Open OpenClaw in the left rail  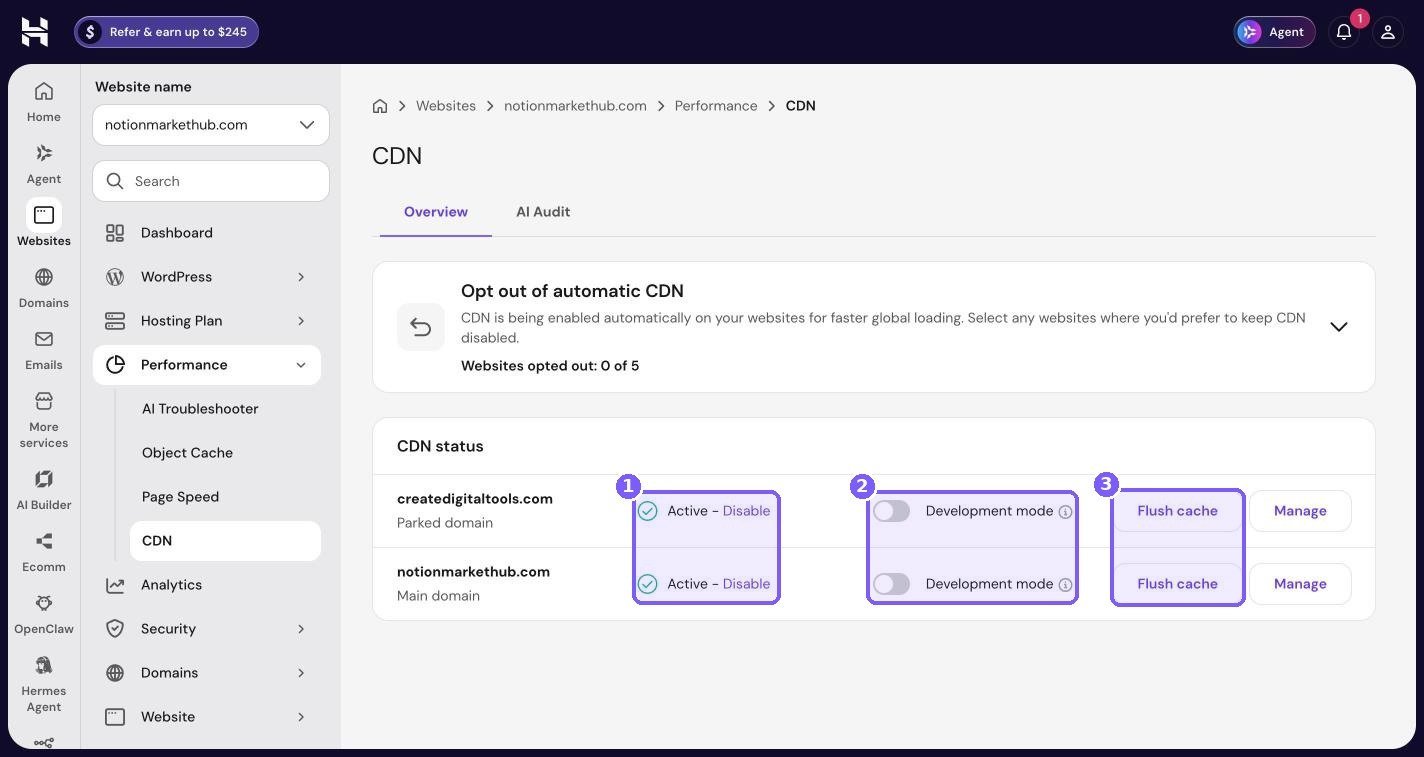[44, 614]
